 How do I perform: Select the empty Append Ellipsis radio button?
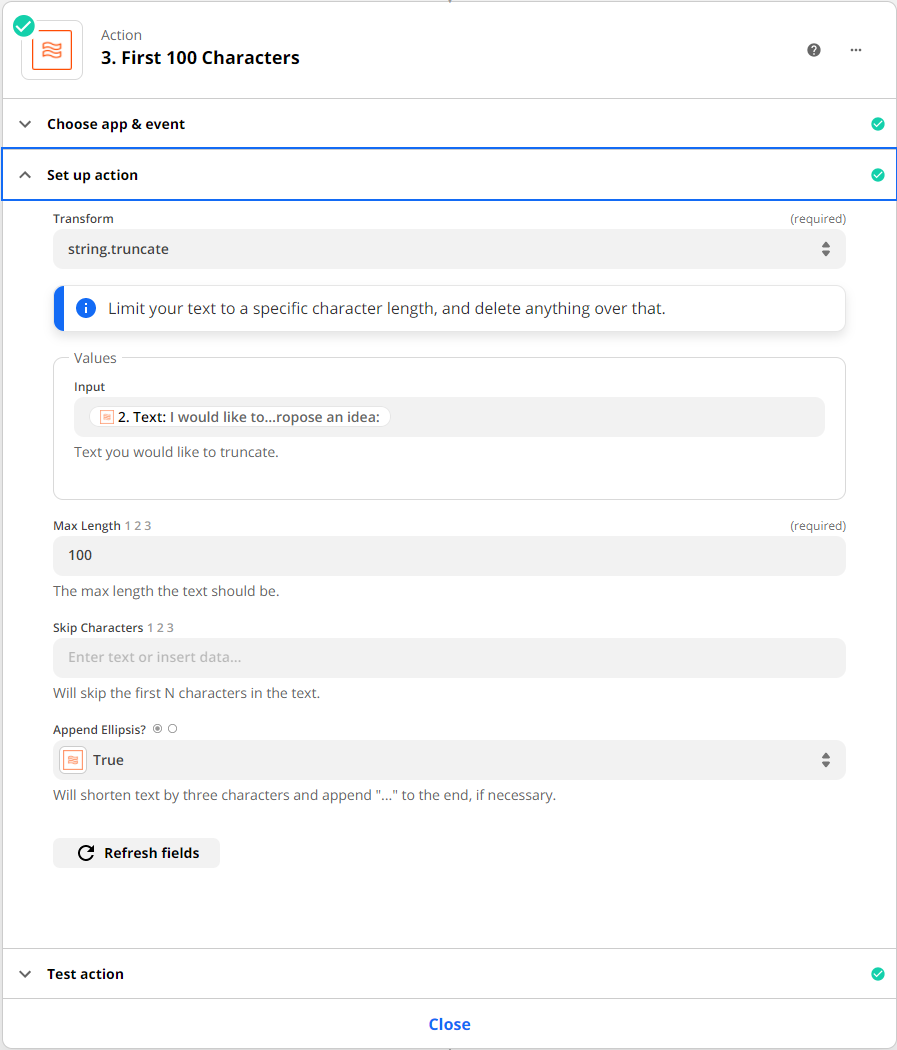[x=172, y=729]
